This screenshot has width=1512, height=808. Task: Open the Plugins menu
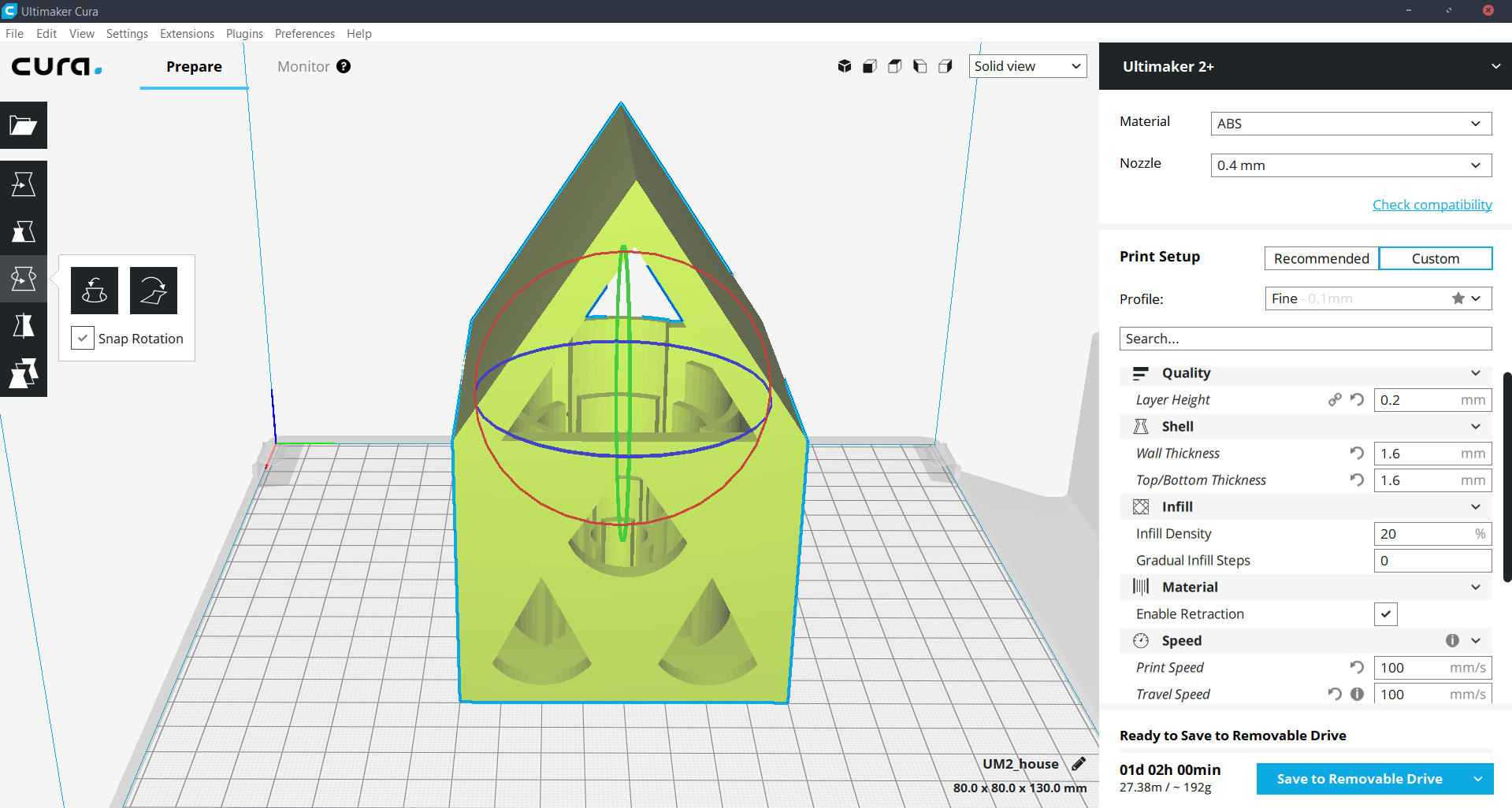point(244,34)
